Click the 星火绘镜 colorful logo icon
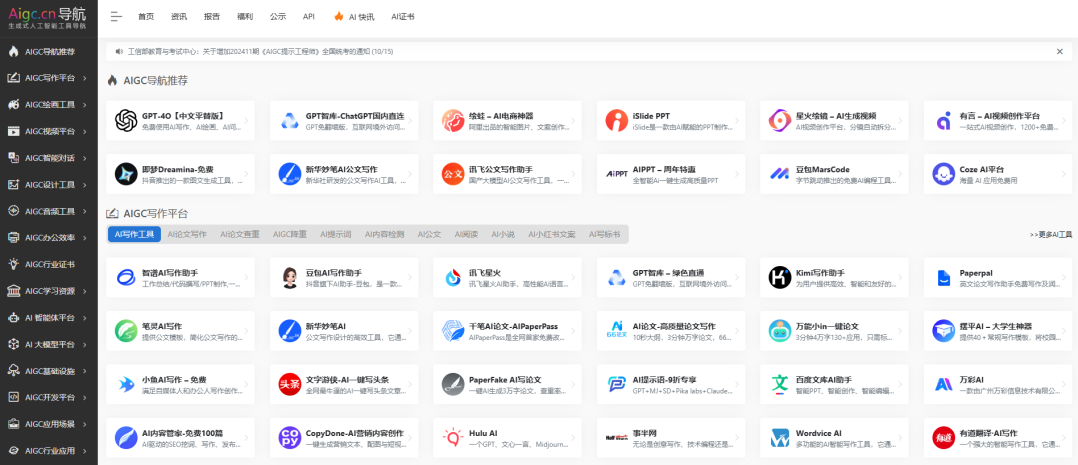This screenshot has height=465, width=1078. pyautogui.click(x=780, y=120)
